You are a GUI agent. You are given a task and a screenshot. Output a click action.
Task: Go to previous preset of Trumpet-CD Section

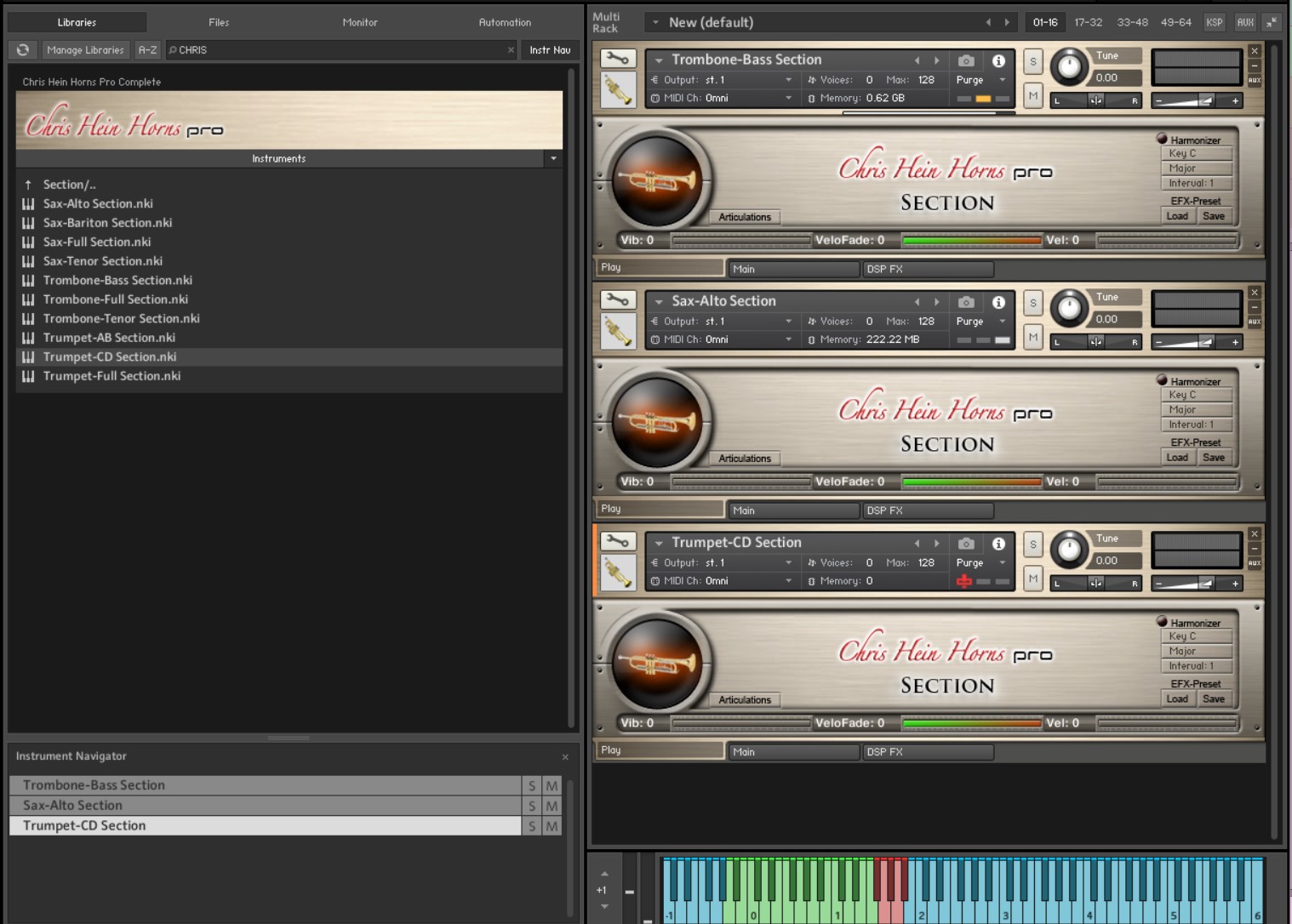coord(917,544)
